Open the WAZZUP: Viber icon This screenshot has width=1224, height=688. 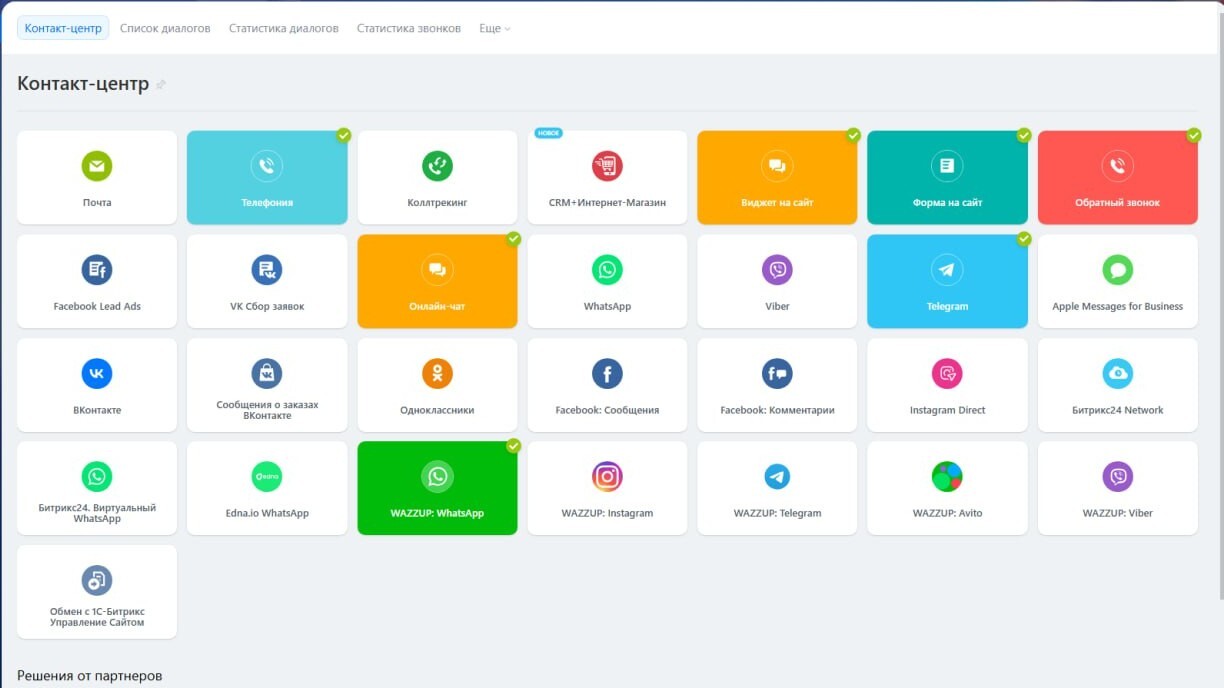point(1117,477)
